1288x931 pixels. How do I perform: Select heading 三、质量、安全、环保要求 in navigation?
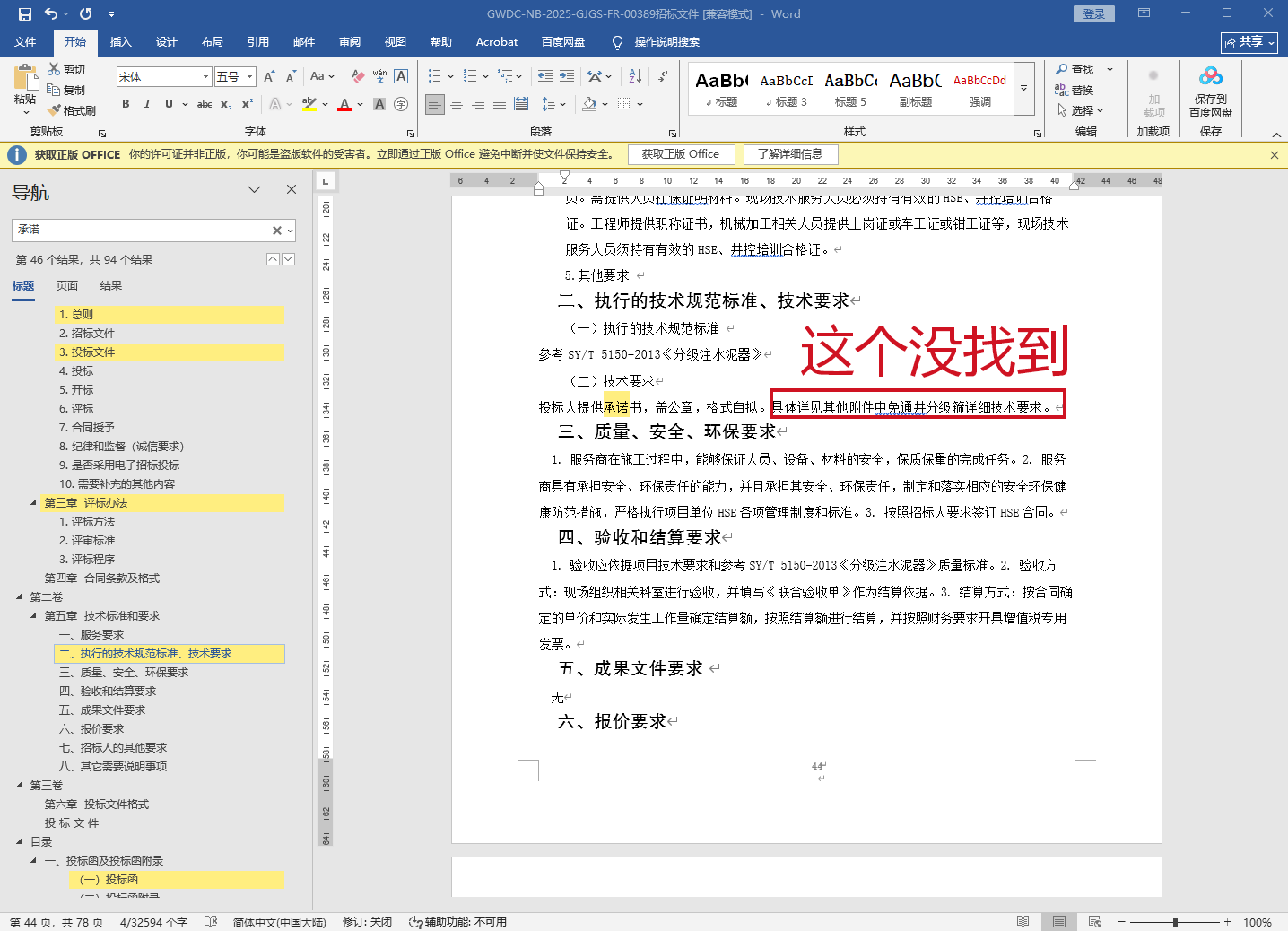[124, 672]
